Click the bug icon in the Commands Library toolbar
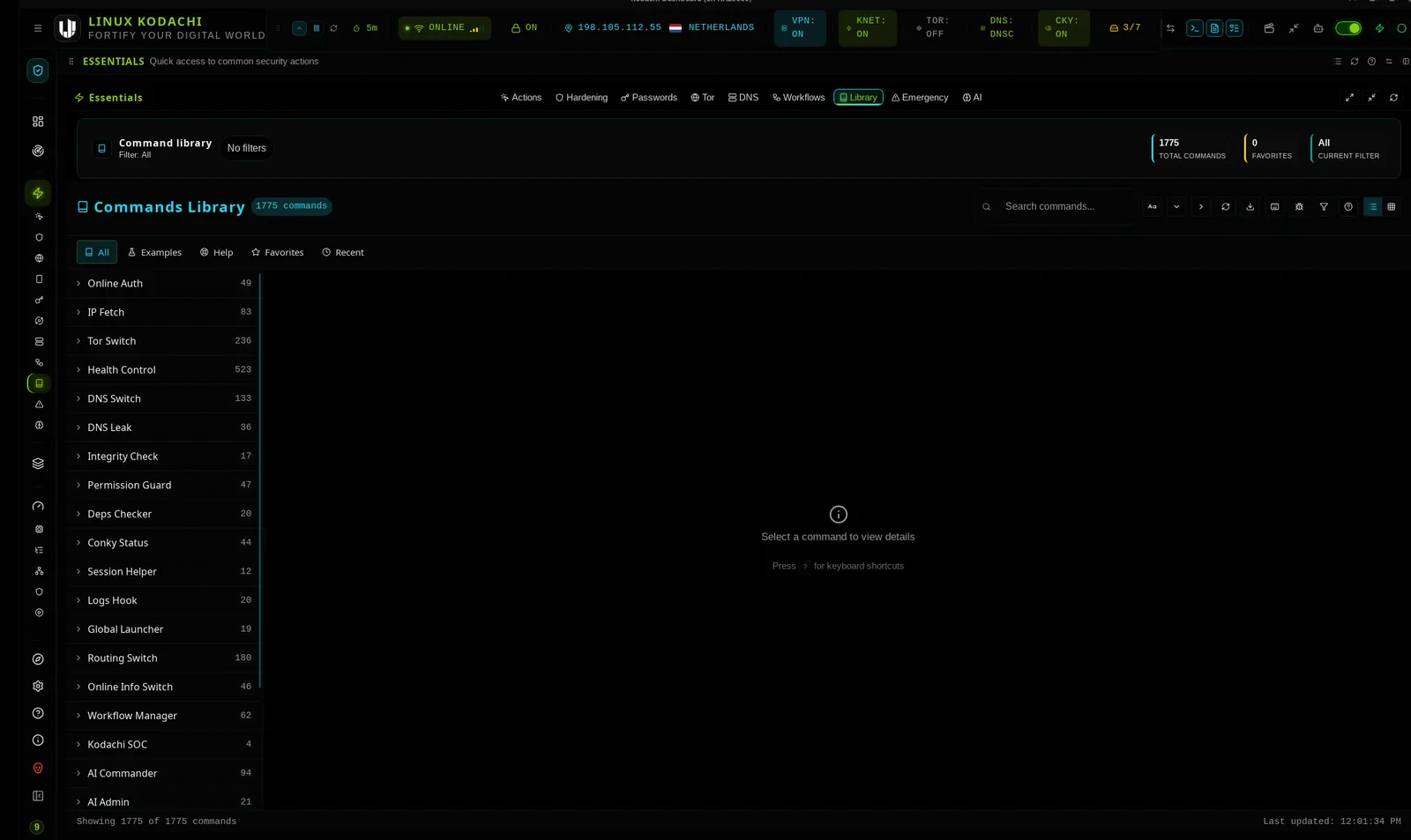Viewport: 1411px width, 840px height. pos(1299,206)
